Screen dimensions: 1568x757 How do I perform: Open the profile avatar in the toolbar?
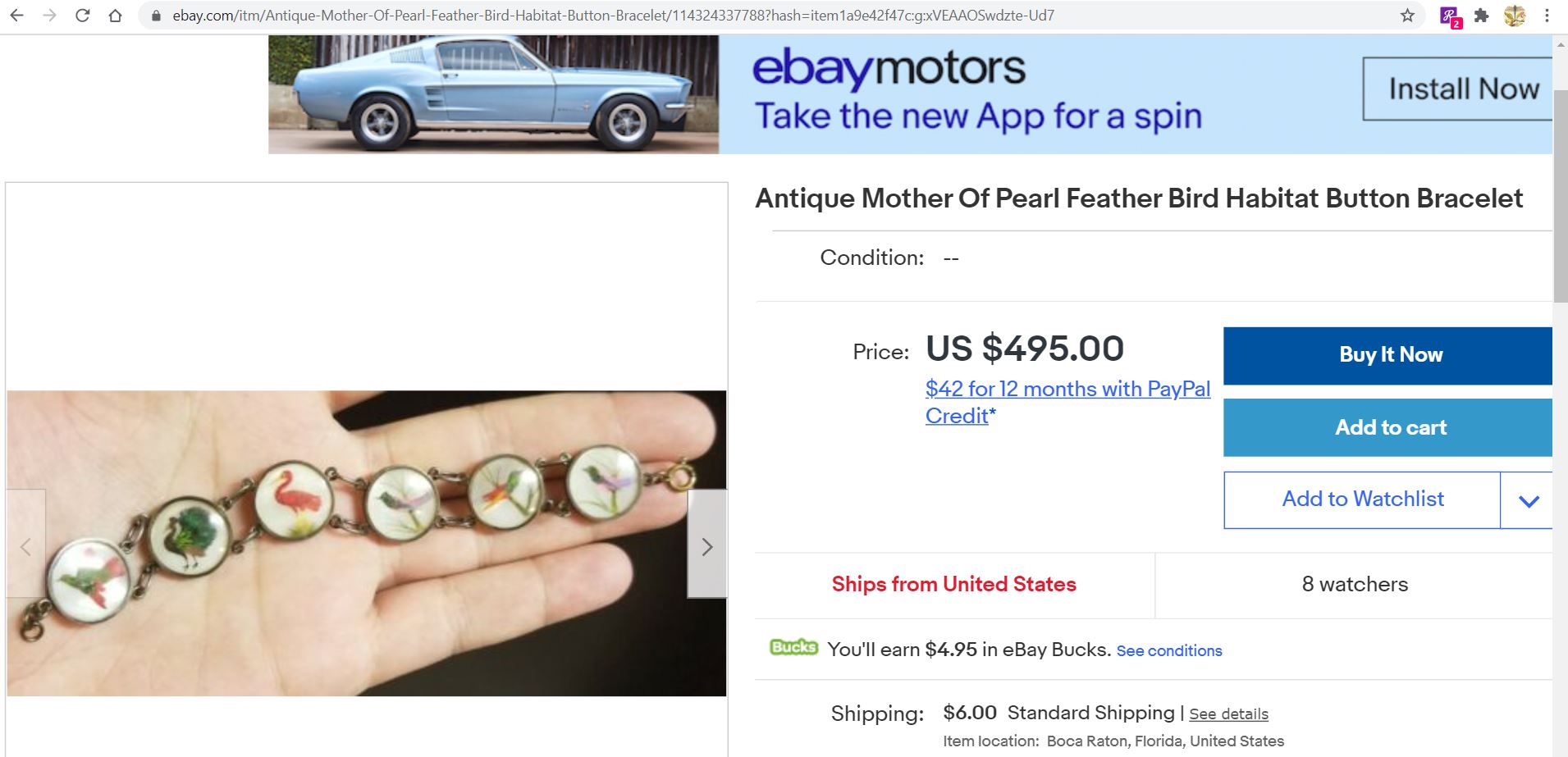1515,16
